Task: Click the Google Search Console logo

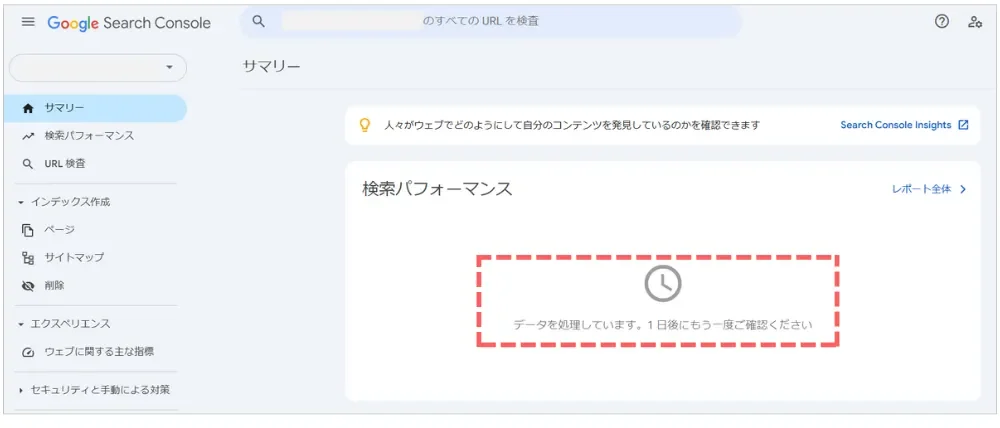Action: click(129, 23)
